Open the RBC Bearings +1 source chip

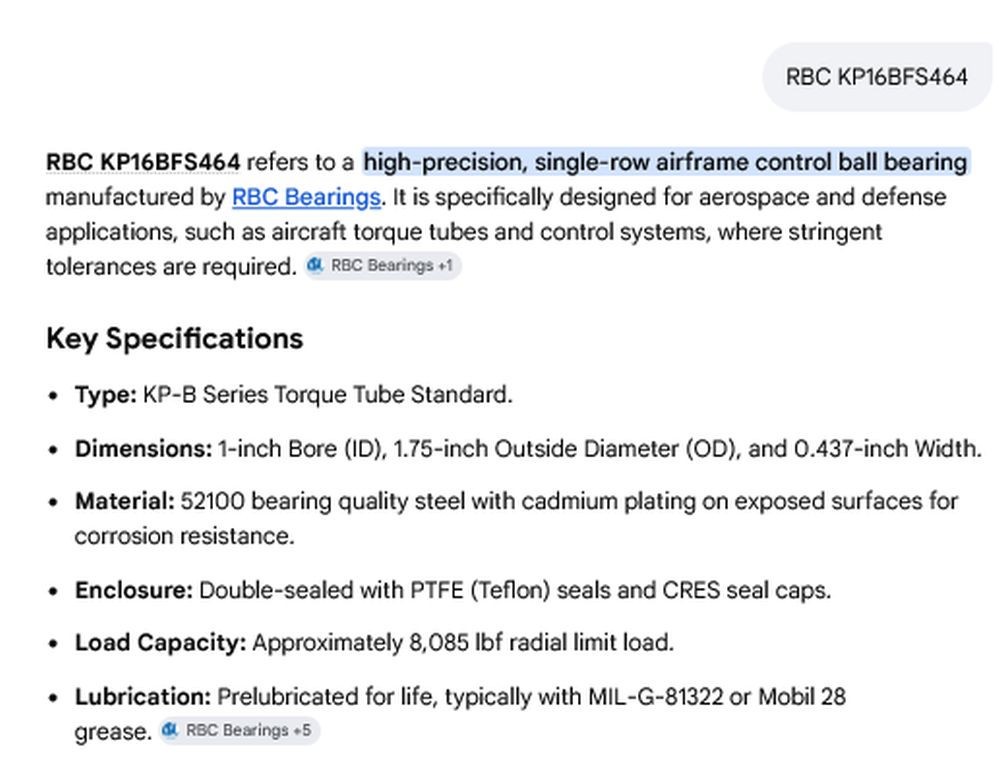(x=383, y=265)
